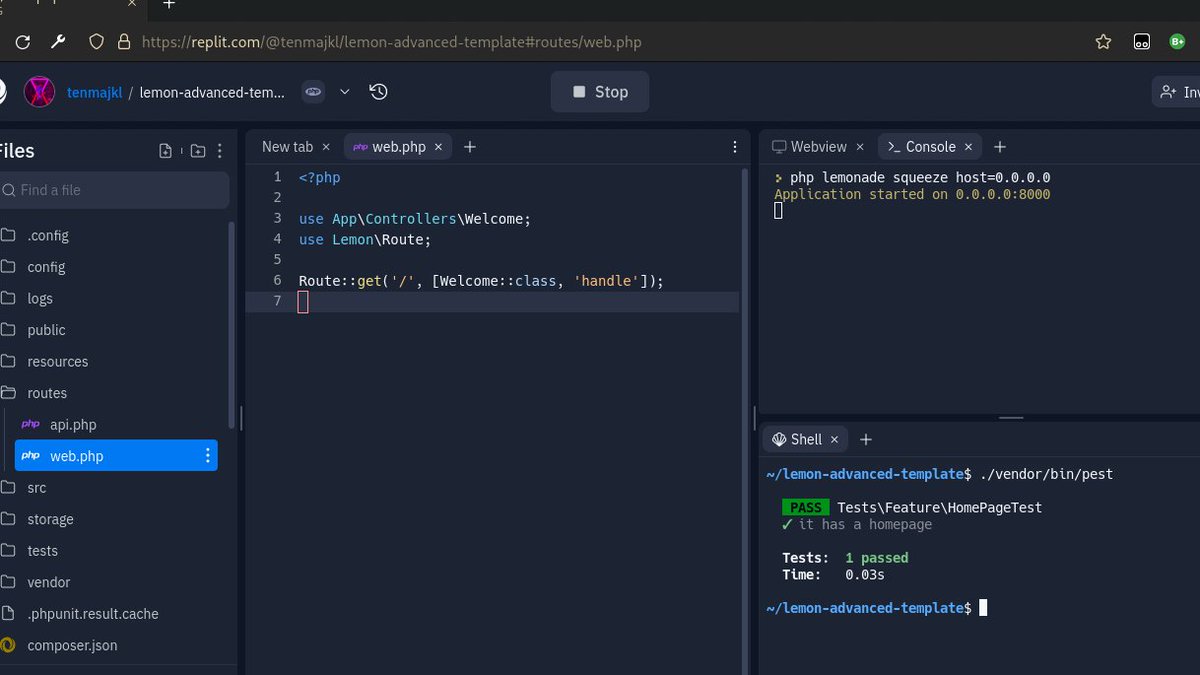Open the project name dropdown chevron

(345, 91)
